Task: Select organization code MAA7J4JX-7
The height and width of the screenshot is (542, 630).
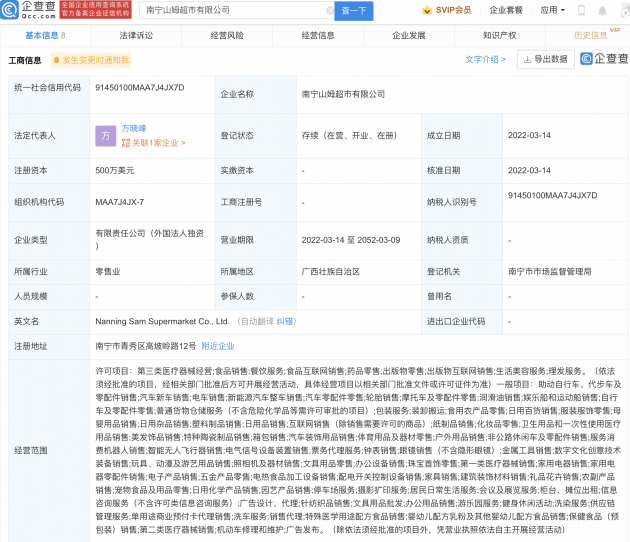Action: coord(119,202)
